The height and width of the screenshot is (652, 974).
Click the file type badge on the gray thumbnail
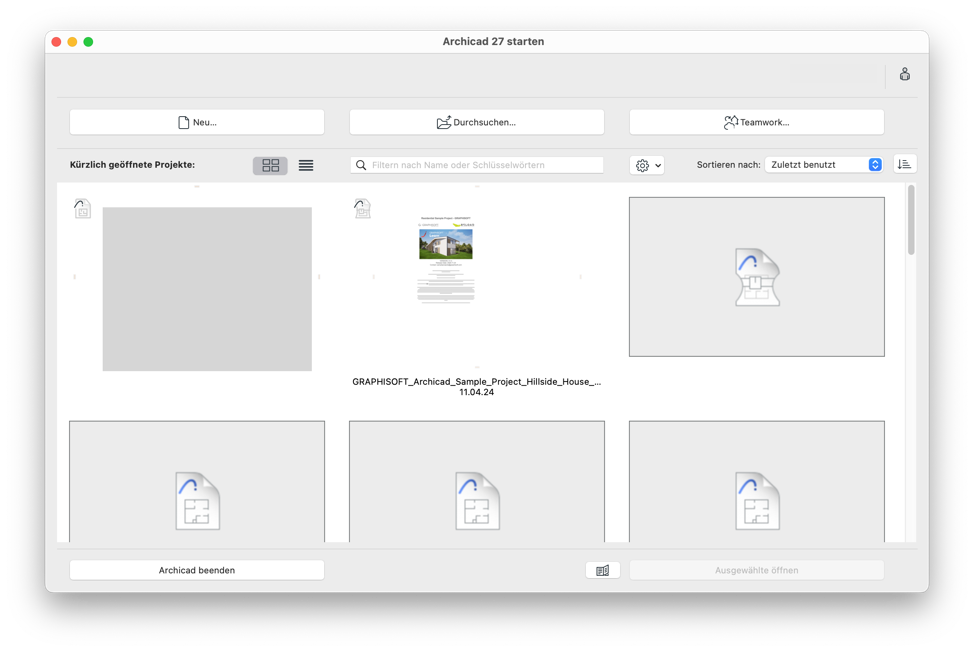83,209
